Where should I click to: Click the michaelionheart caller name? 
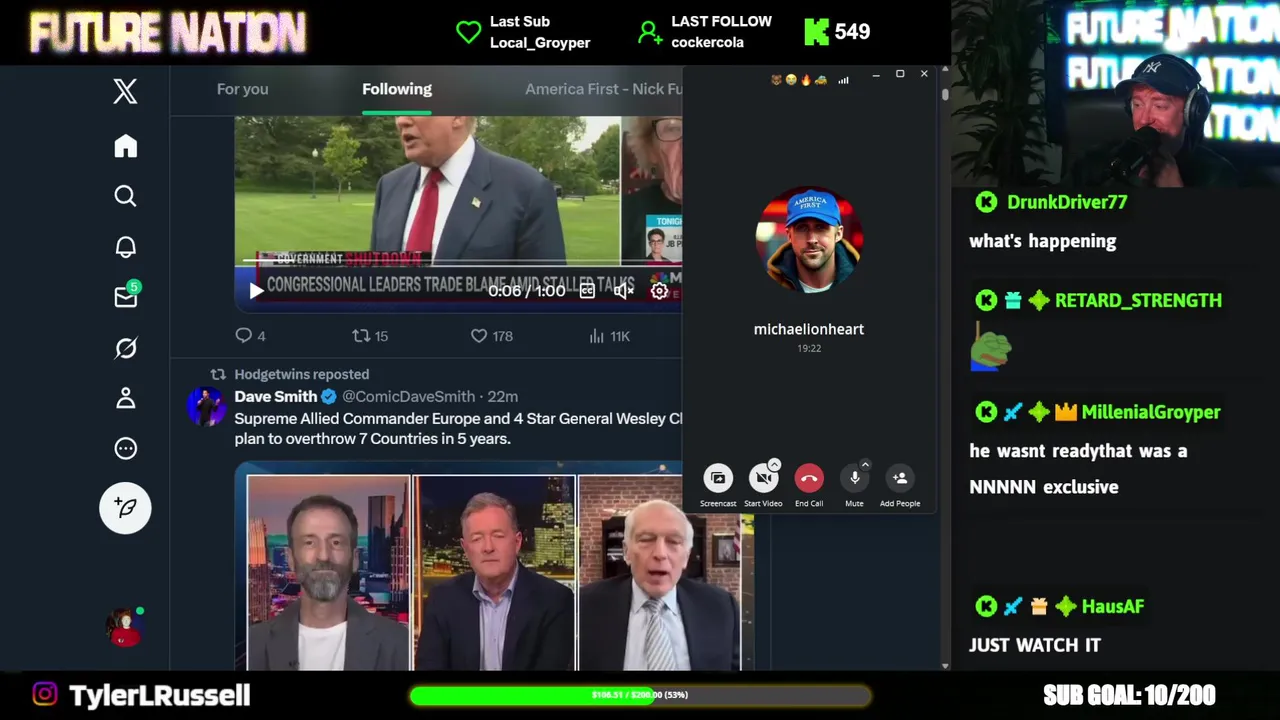point(809,329)
